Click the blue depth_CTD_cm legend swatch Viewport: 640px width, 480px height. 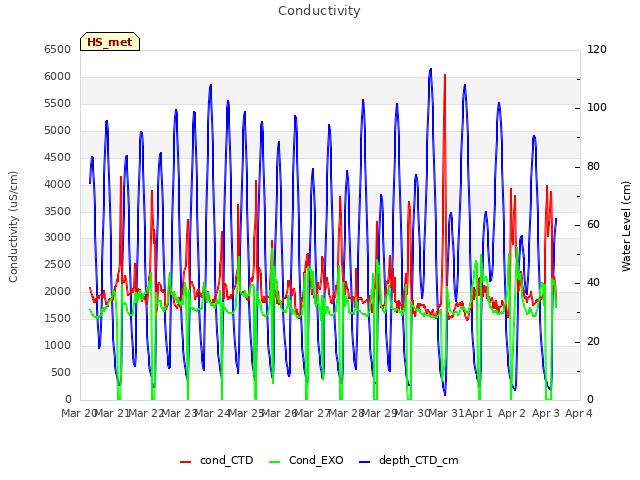[364, 462]
